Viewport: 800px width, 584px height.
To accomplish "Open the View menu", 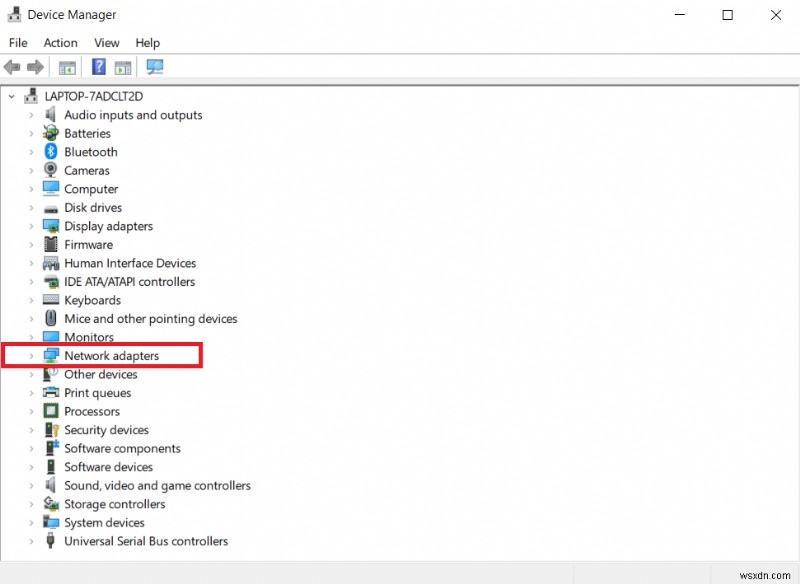I will tap(106, 42).
